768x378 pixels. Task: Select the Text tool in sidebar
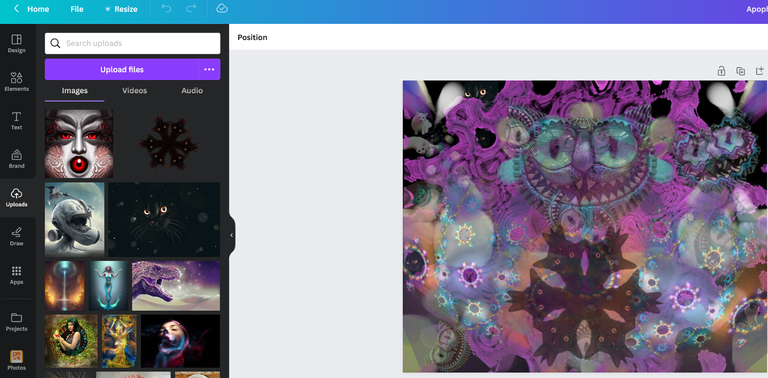pyautogui.click(x=16, y=120)
